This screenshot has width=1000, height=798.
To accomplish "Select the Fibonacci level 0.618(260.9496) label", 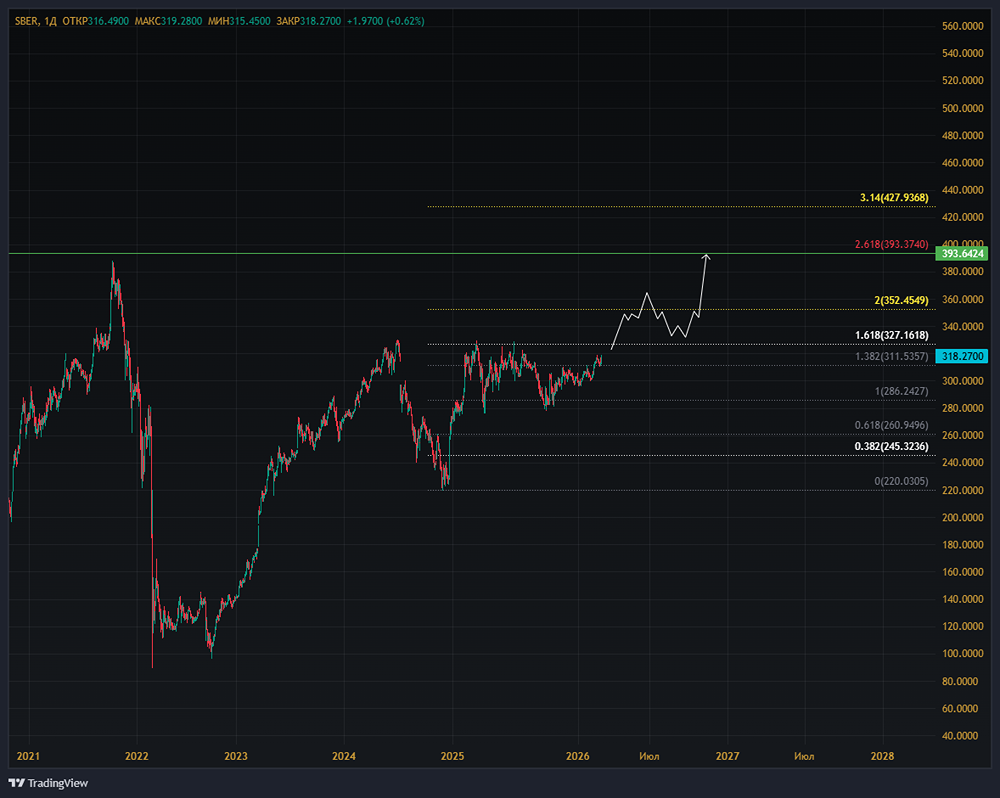I will coord(892,425).
